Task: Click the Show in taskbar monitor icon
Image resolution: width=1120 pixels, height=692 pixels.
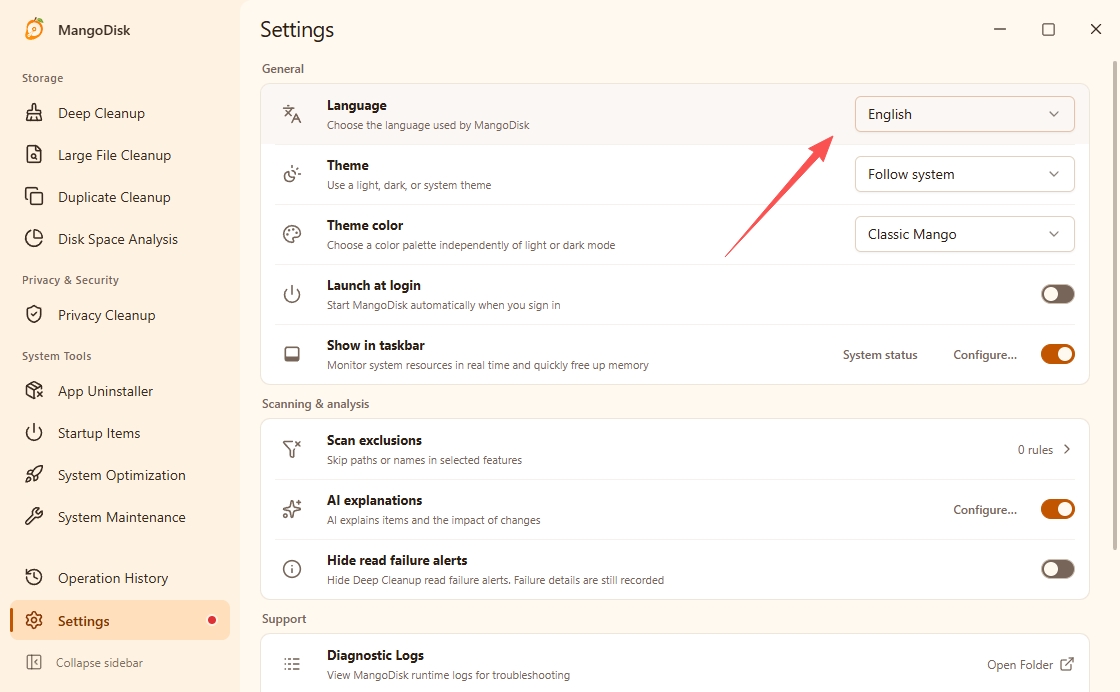Action: (292, 354)
